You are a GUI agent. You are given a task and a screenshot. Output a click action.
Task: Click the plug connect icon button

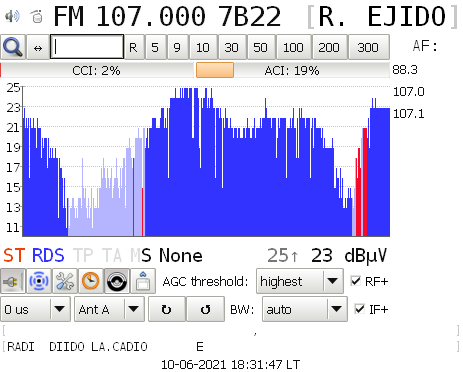tap(13, 281)
